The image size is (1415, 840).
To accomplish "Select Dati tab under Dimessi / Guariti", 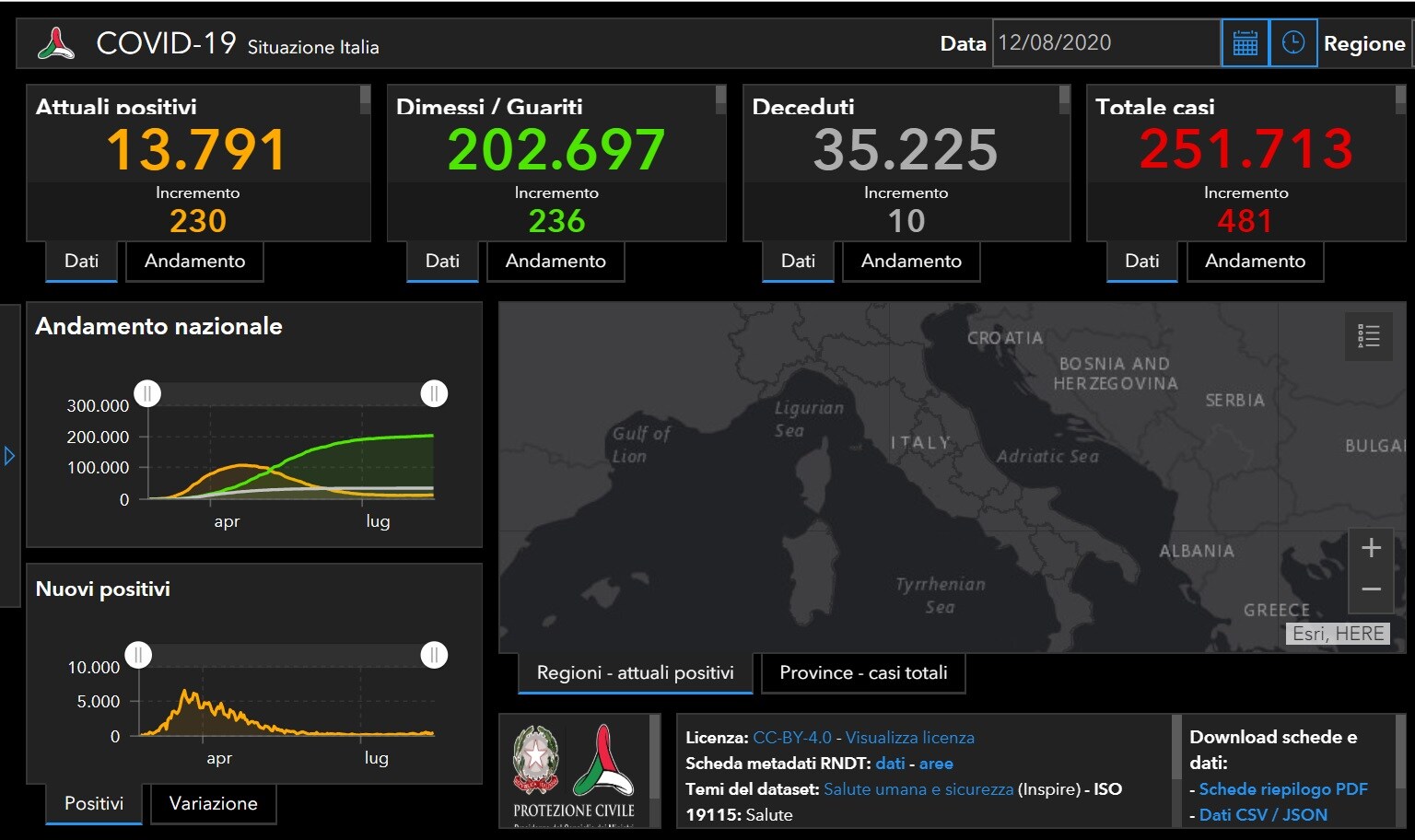I will pyautogui.click(x=442, y=261).
